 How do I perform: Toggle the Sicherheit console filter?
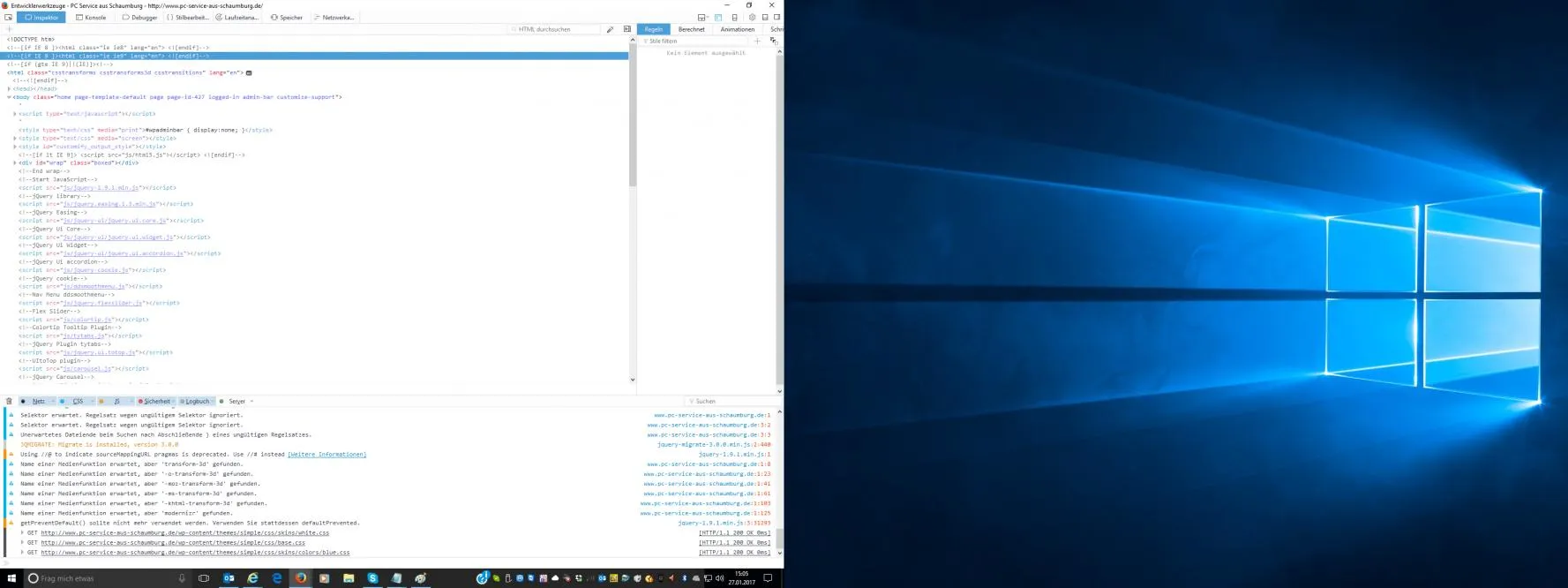click(x=155, y=401)
